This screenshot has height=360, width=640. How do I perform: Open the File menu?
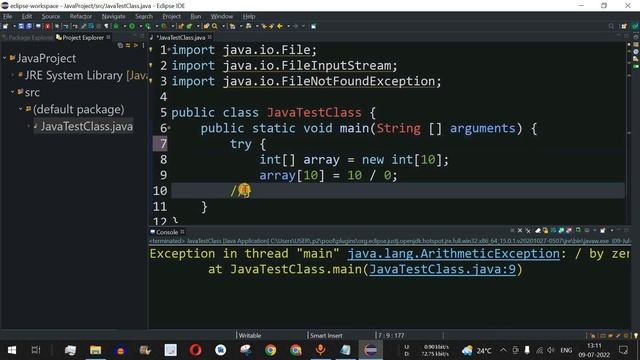[x=7, y=16]
